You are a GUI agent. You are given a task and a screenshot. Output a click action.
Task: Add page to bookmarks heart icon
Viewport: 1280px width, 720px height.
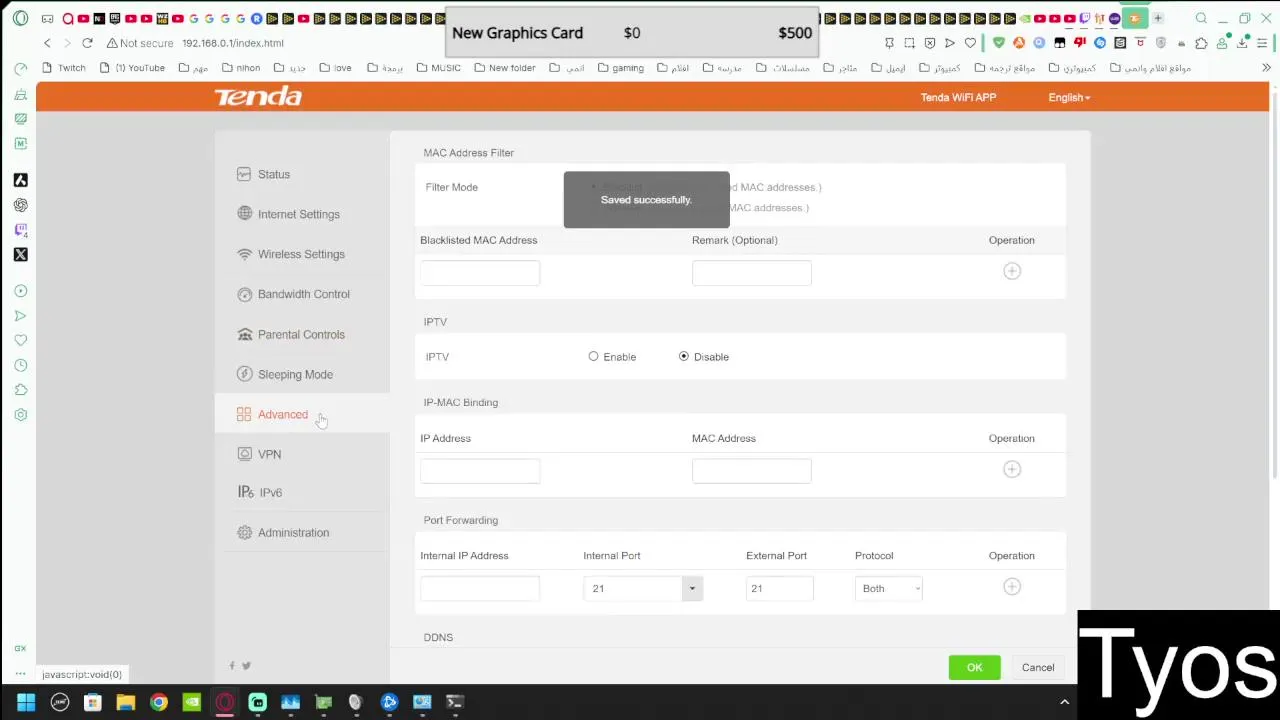click(x=970, y=43)
